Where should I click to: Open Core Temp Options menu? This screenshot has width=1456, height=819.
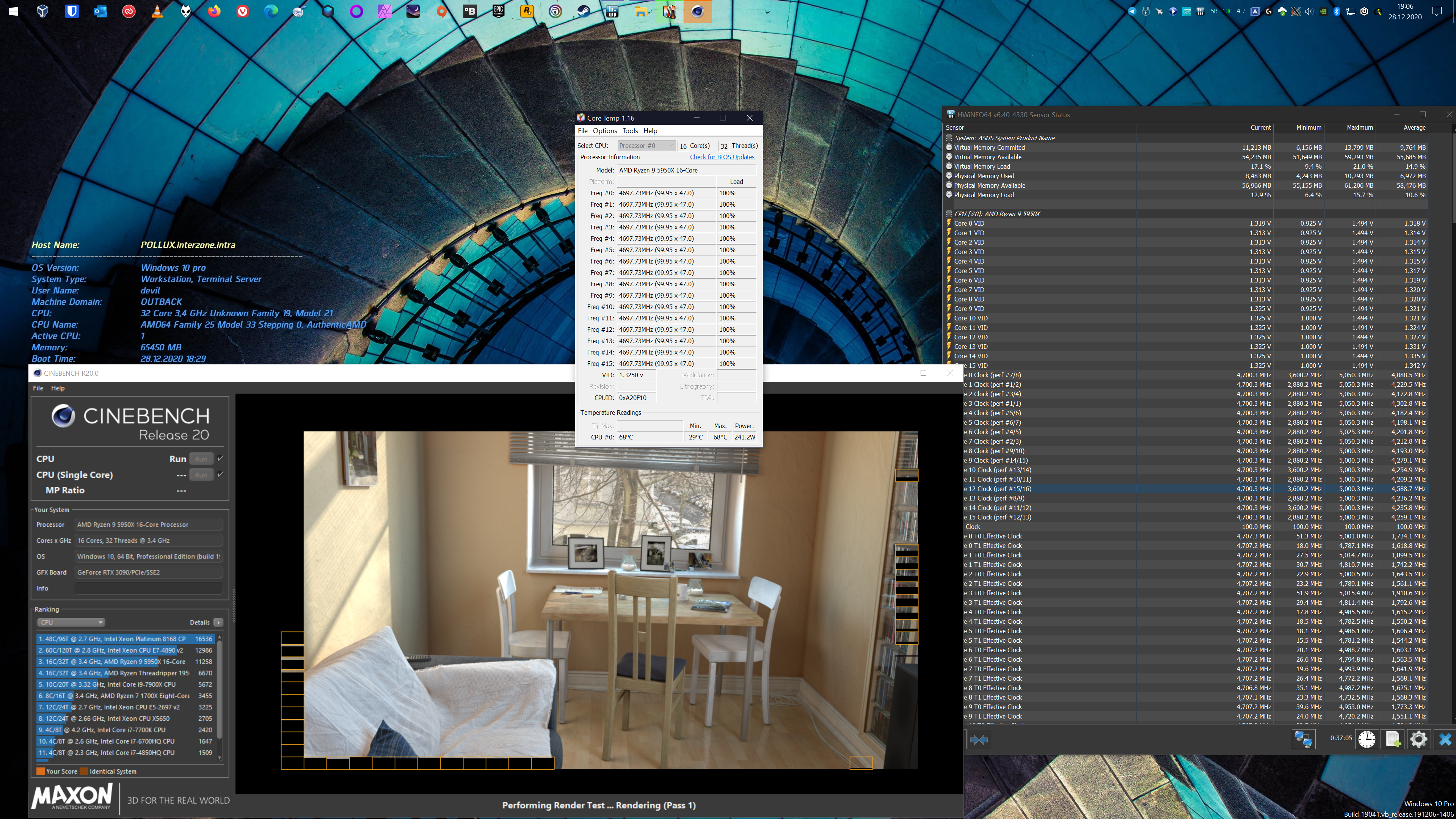604,130
